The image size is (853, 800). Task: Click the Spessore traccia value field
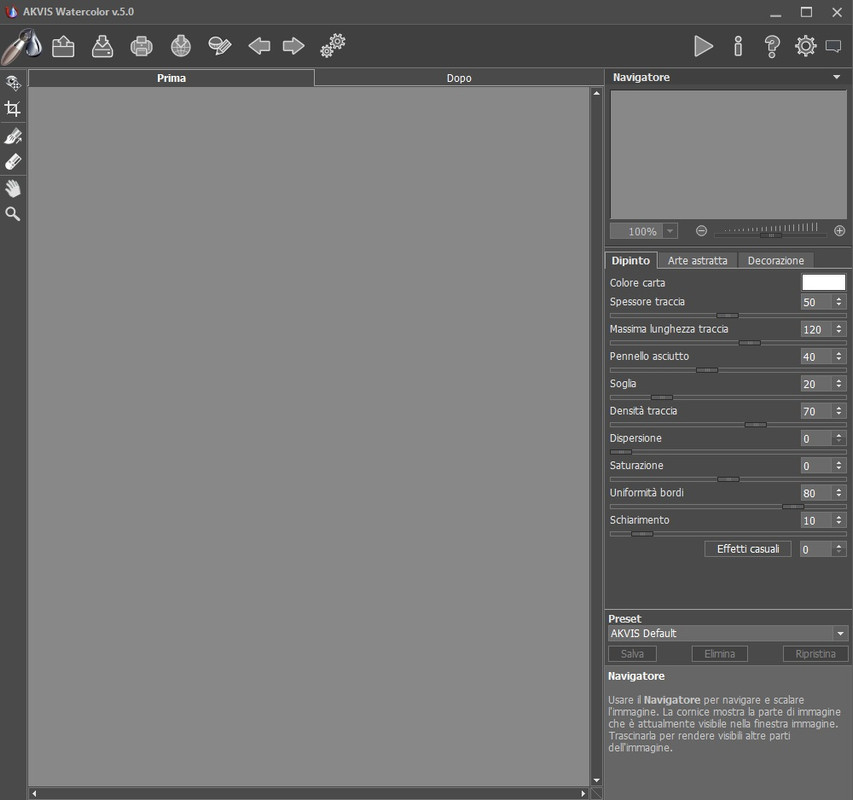[x=815, y=302]
